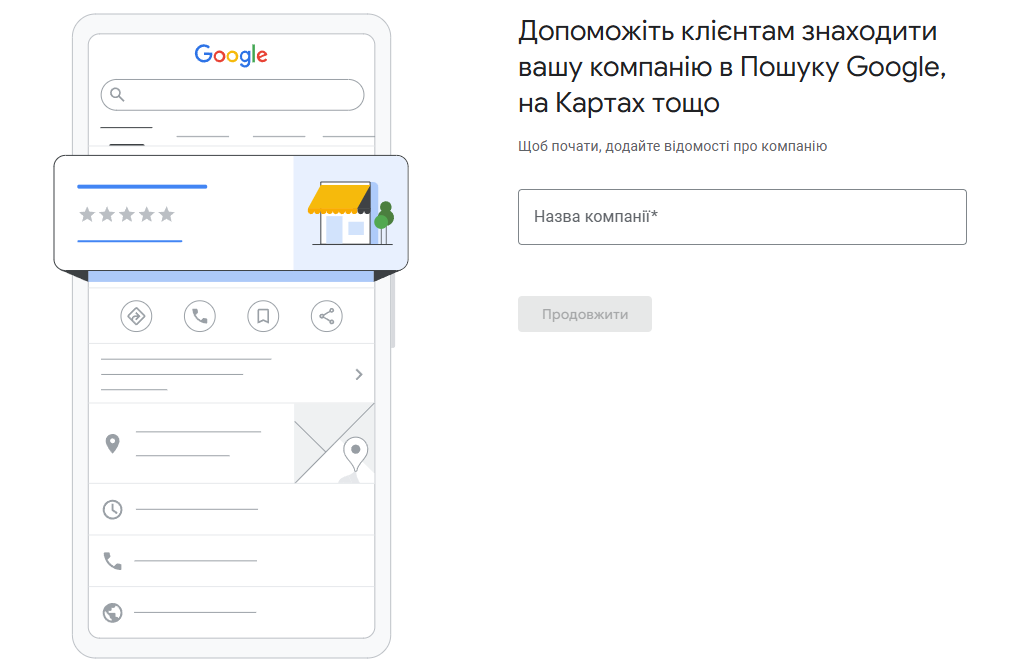Click the right chevron arrow in the illustration
The image size is (1019, 669).
(x=359, y=374)
